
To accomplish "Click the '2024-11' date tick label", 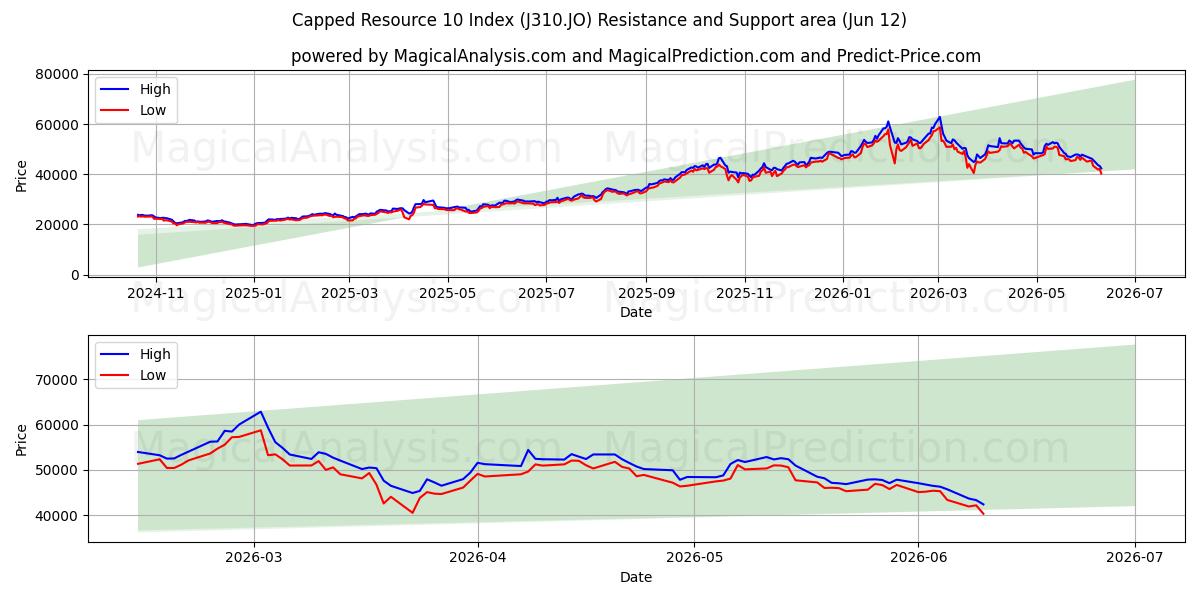I will 158,294.
